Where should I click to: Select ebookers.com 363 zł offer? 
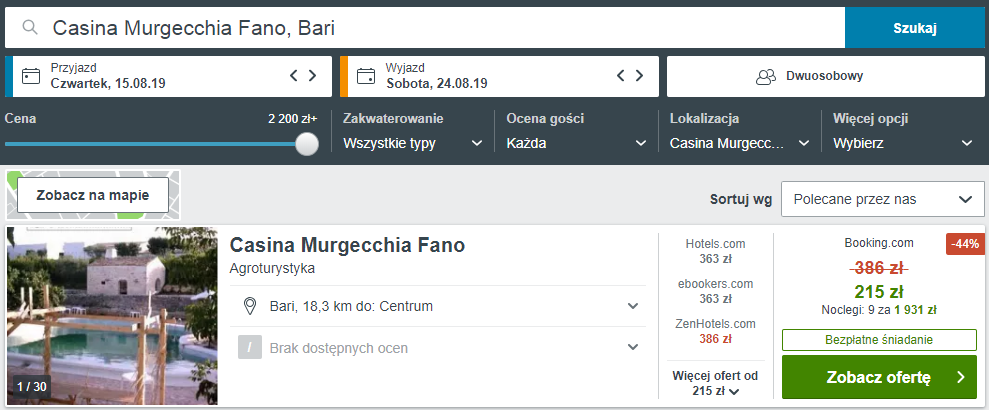point(715,291)
